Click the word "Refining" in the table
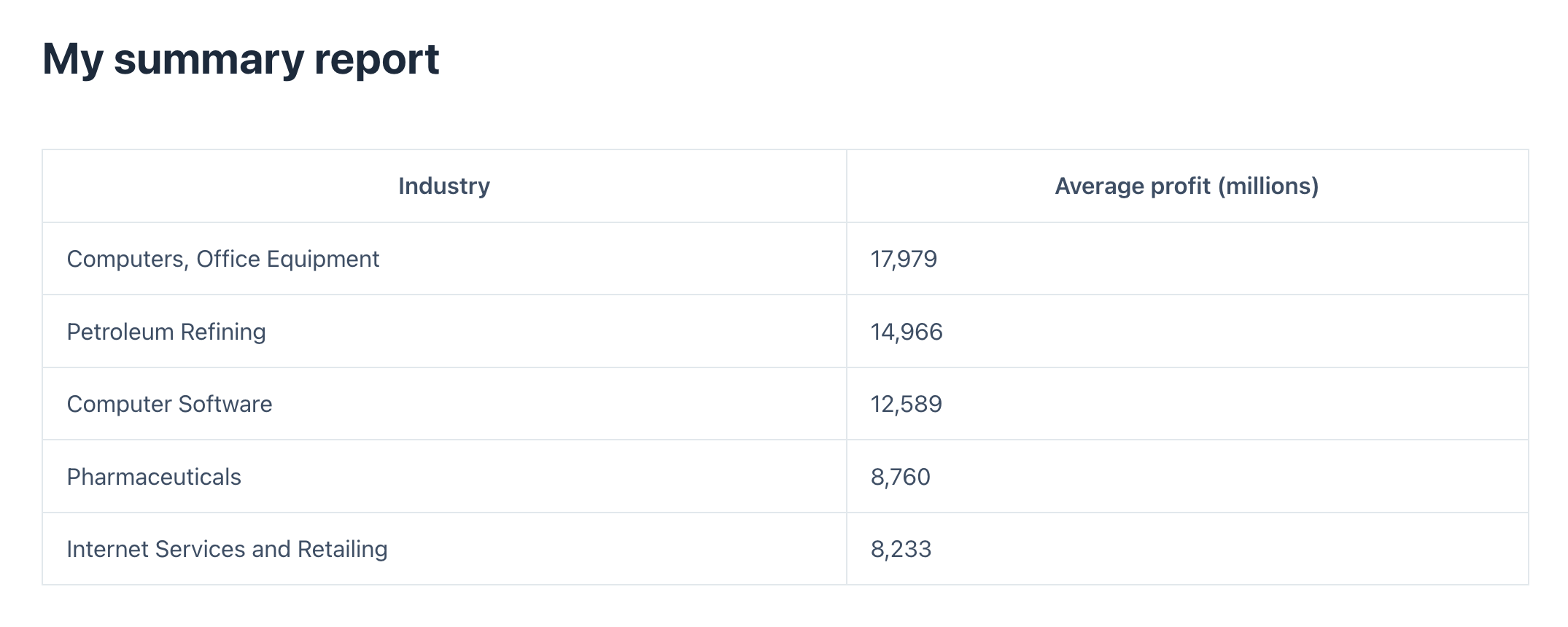Screen dimensions: 1568x627 point(223,332)
